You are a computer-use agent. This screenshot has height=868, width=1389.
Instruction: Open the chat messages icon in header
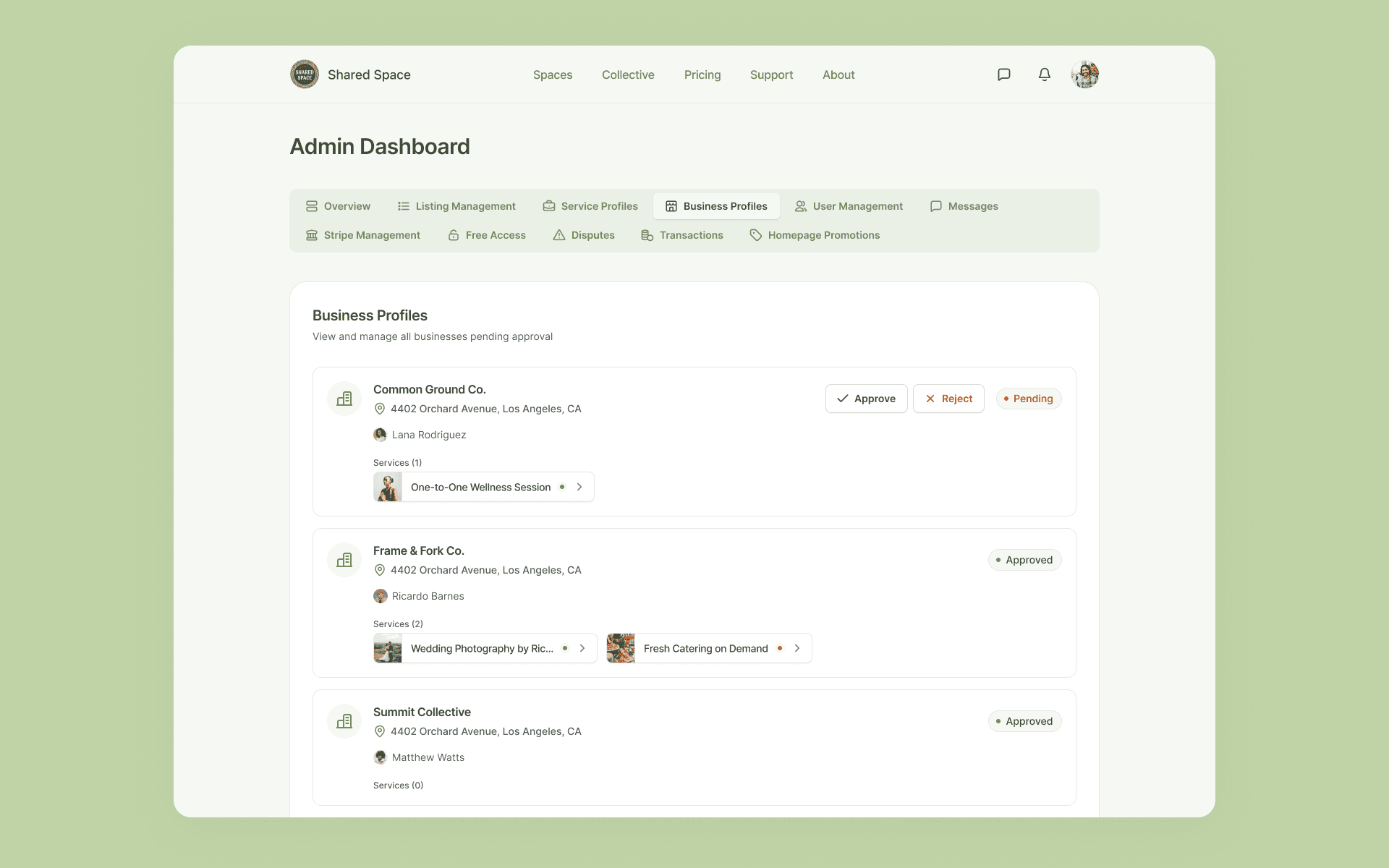1003,75
